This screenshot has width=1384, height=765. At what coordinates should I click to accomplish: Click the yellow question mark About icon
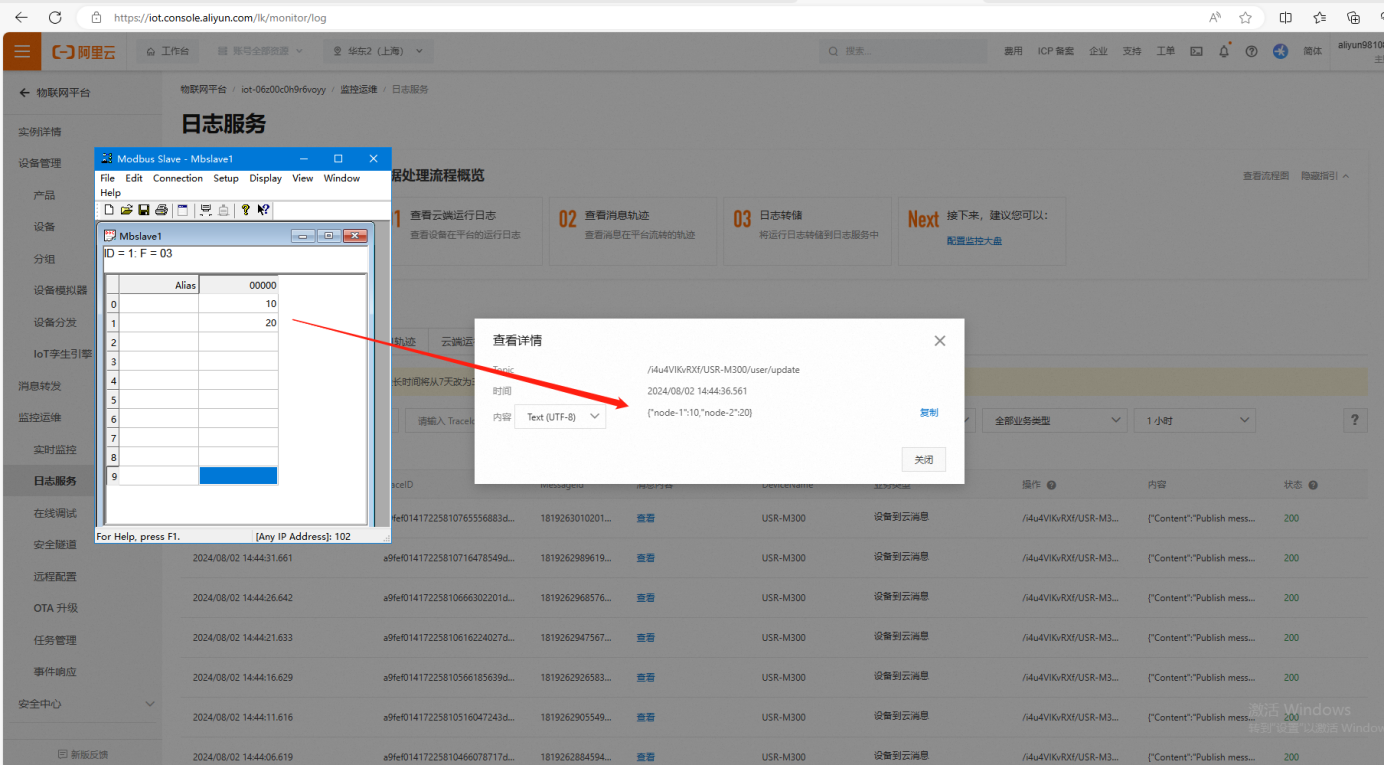[x=245, y=210]
